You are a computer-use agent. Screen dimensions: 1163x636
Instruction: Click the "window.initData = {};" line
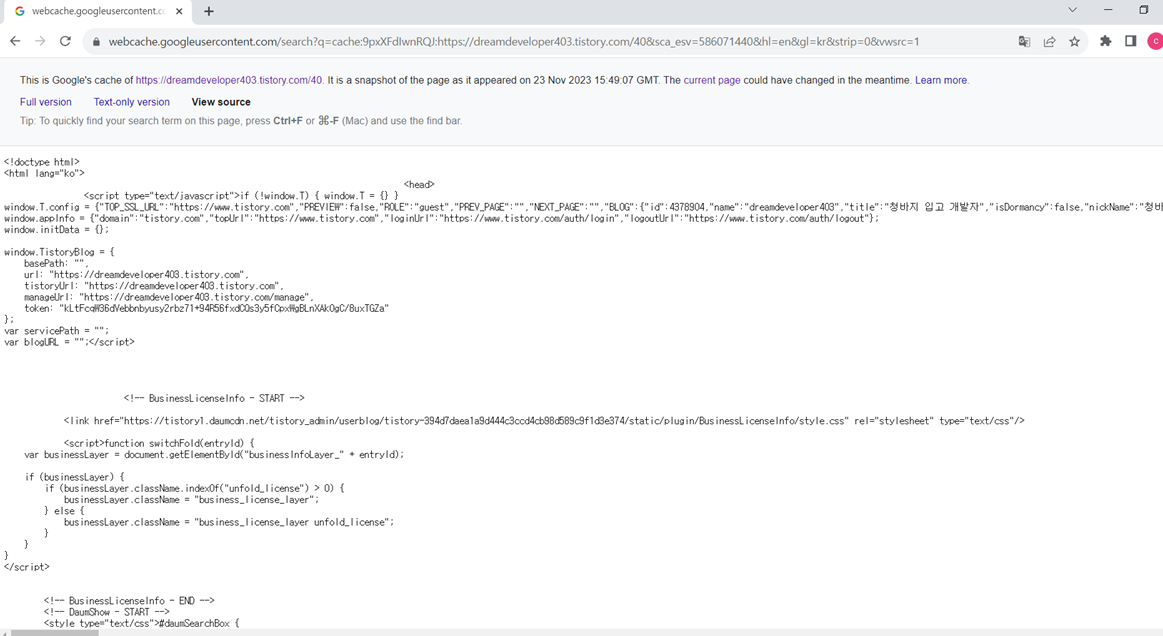(56, 229)
